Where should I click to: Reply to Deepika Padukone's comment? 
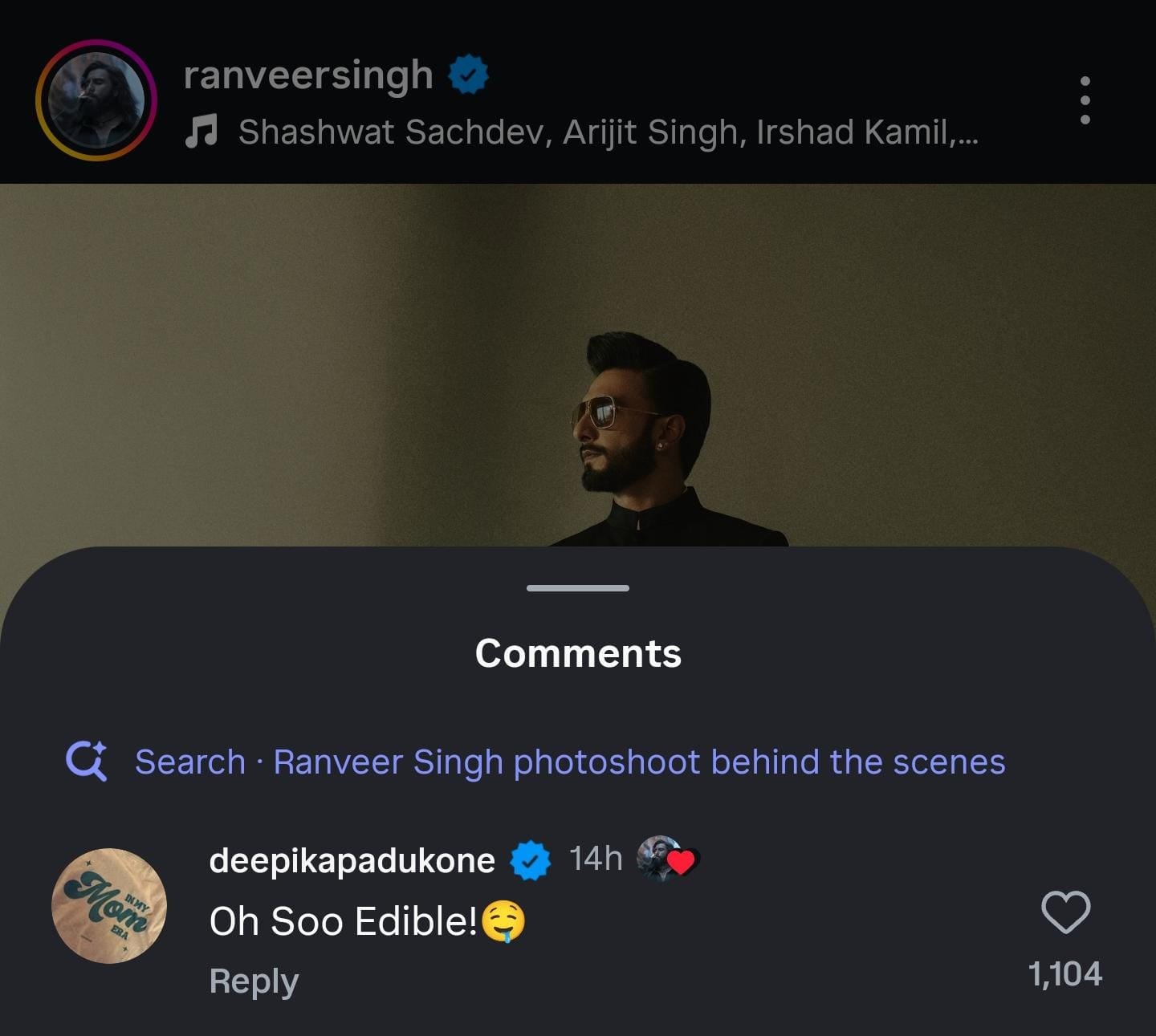click(253, 980)
